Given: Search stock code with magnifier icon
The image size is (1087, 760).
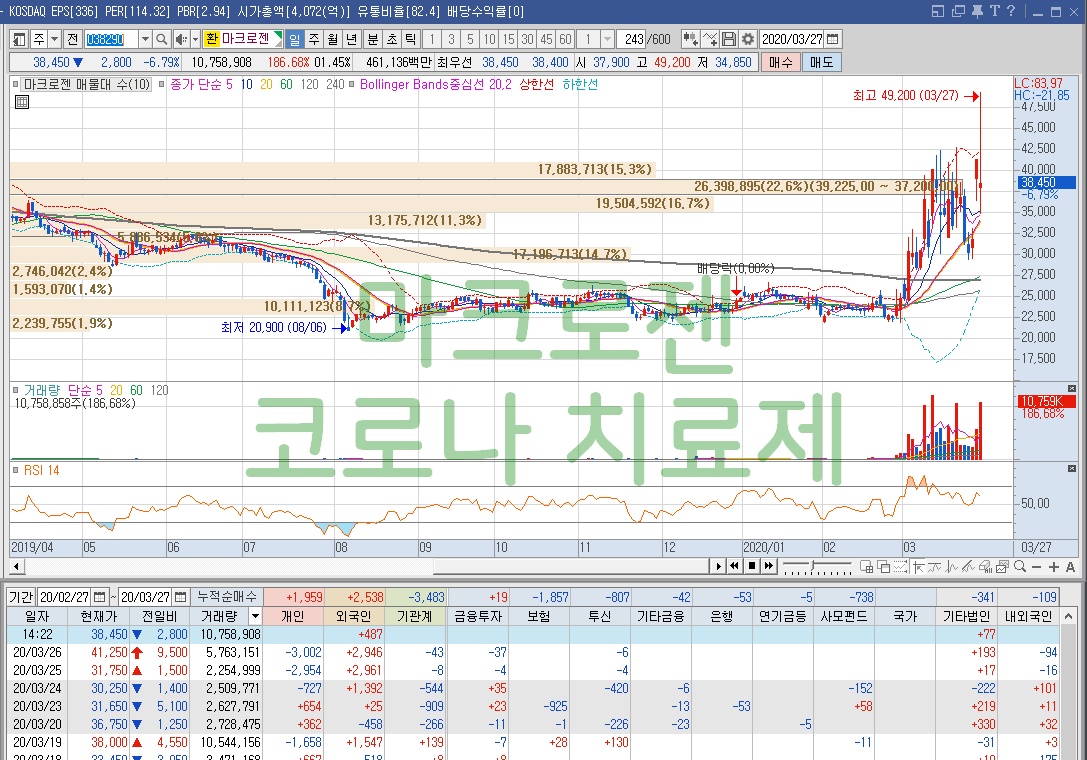Looking at the screenshot, I should coord(162,40).
